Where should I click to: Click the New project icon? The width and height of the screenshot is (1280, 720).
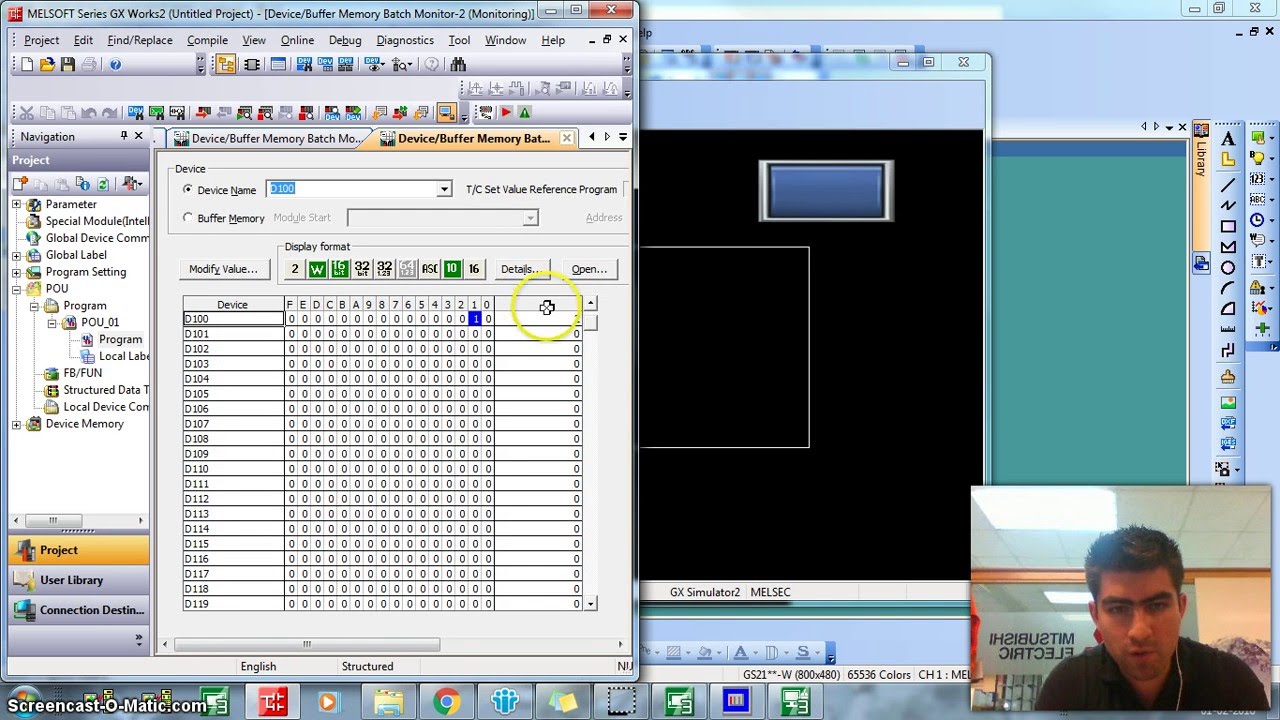(26, 64)
